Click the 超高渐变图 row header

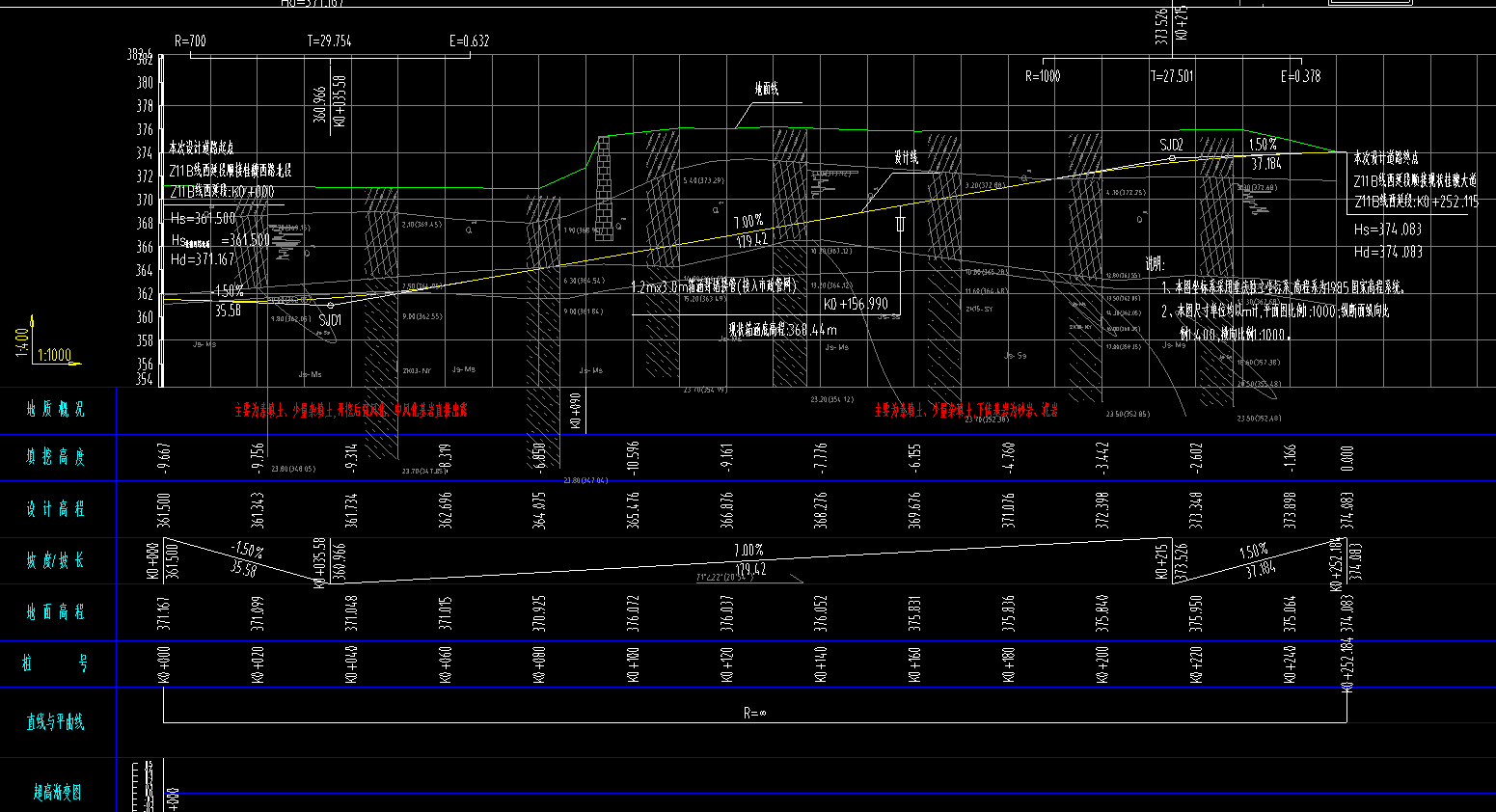coord(58,793)
